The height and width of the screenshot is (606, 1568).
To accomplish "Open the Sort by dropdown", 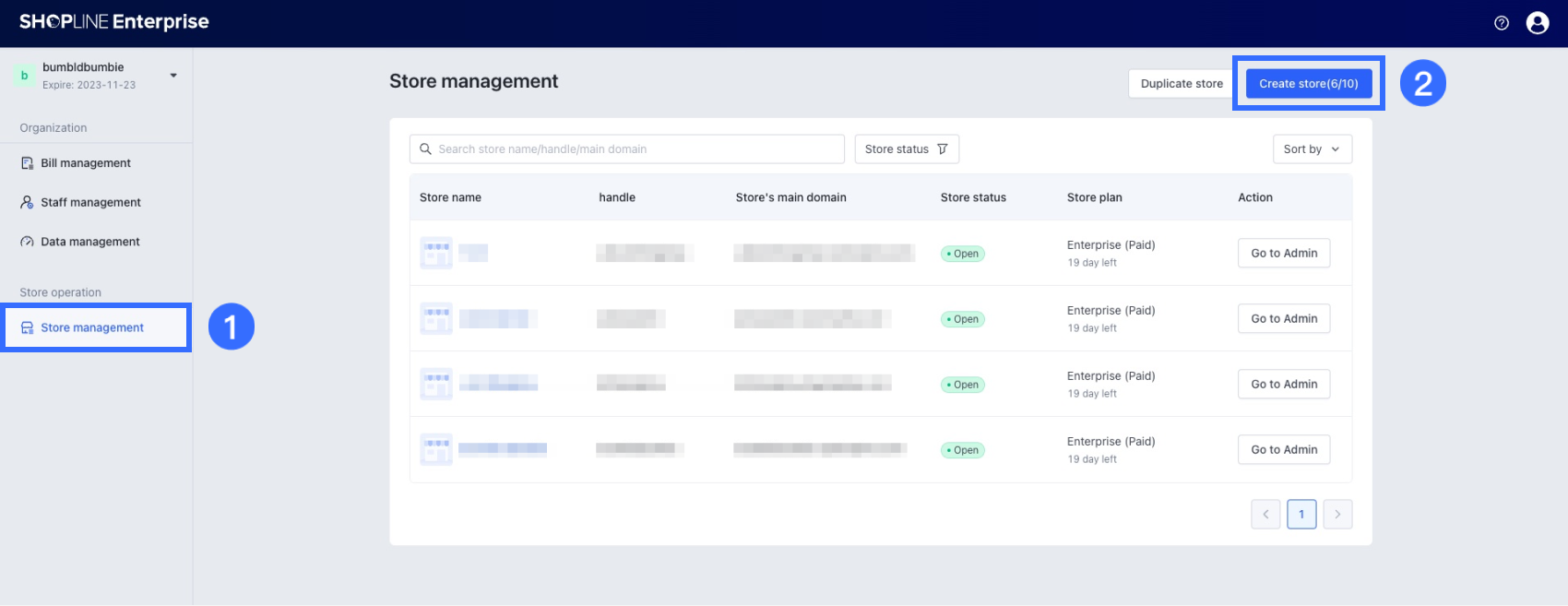I will pos(1312,149).
